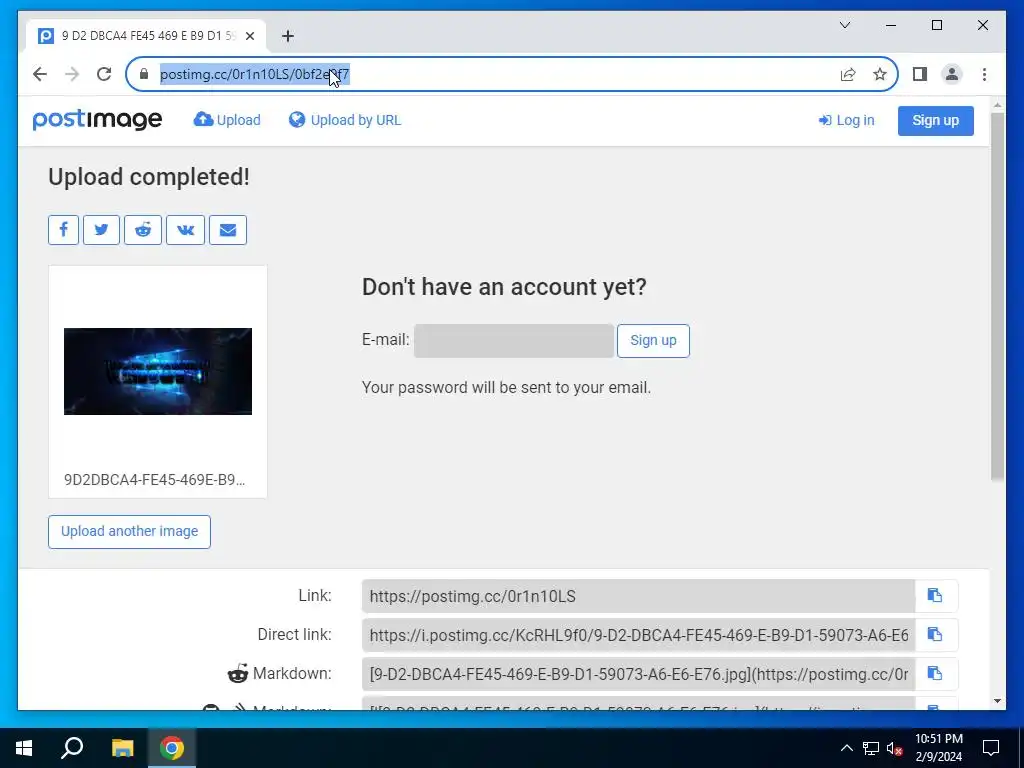The width and height of the screenshot is (1024, 768).
Task: Focus the E-mail input field
Action: [x=514, y=340]
